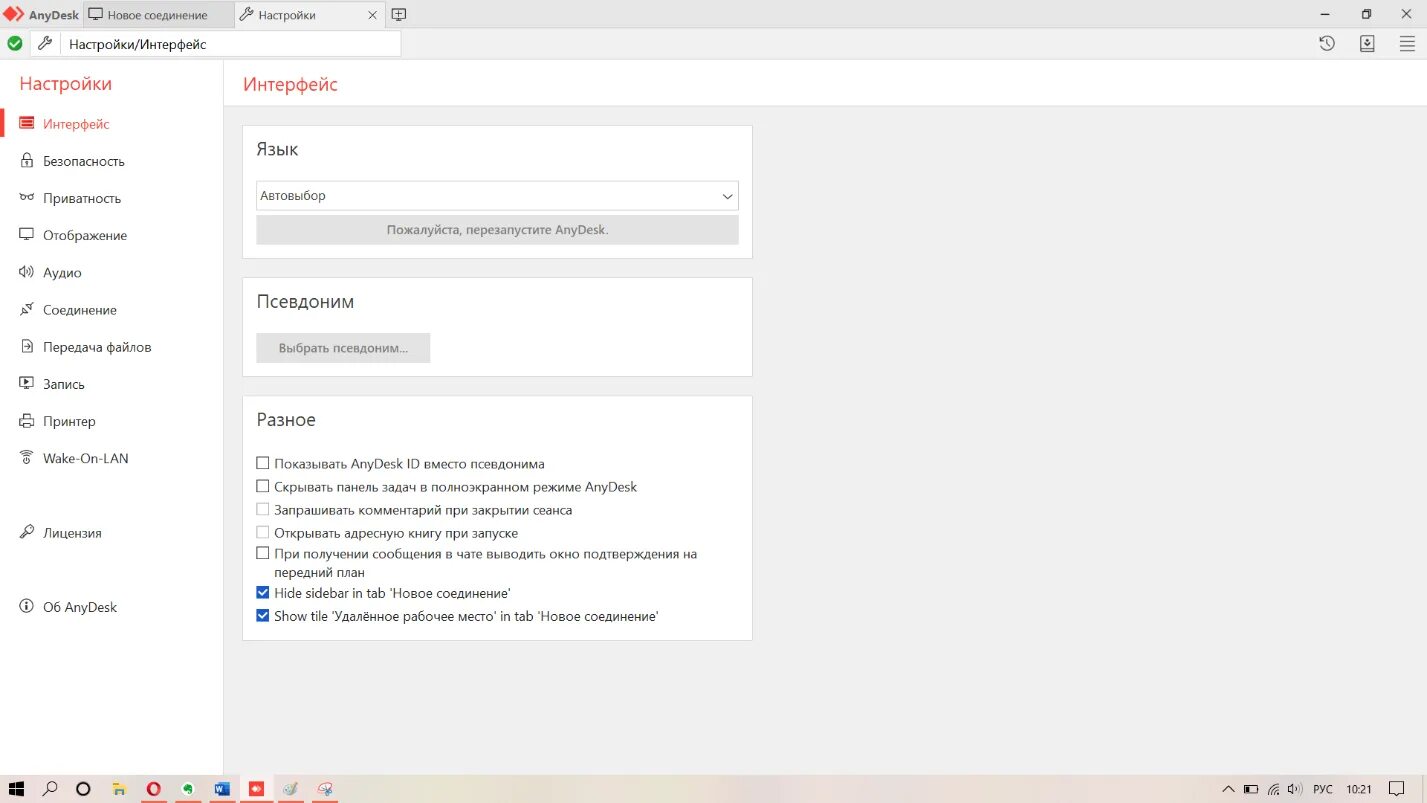Screen dimensions: 1427x803
Task: Open the Приватность settings section
Action: 82,198
